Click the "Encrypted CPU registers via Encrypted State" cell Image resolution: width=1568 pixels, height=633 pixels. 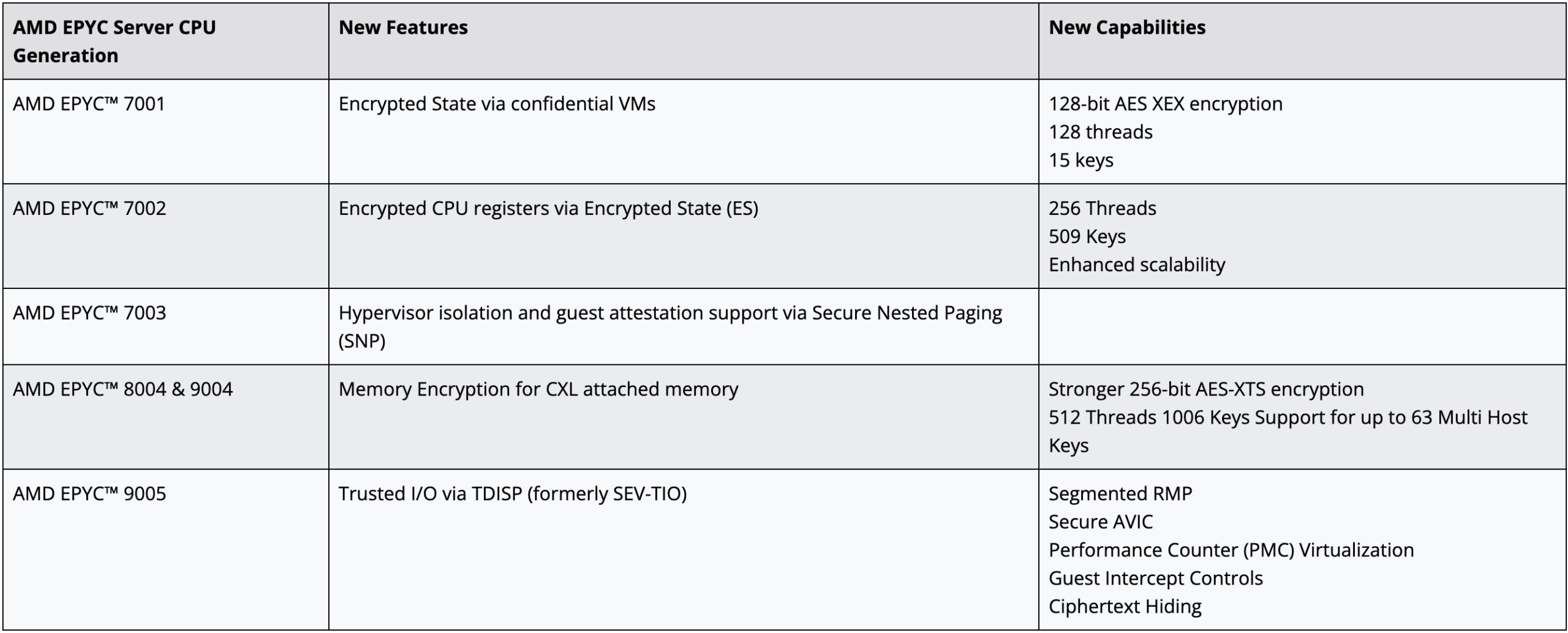tap(548, 209)
